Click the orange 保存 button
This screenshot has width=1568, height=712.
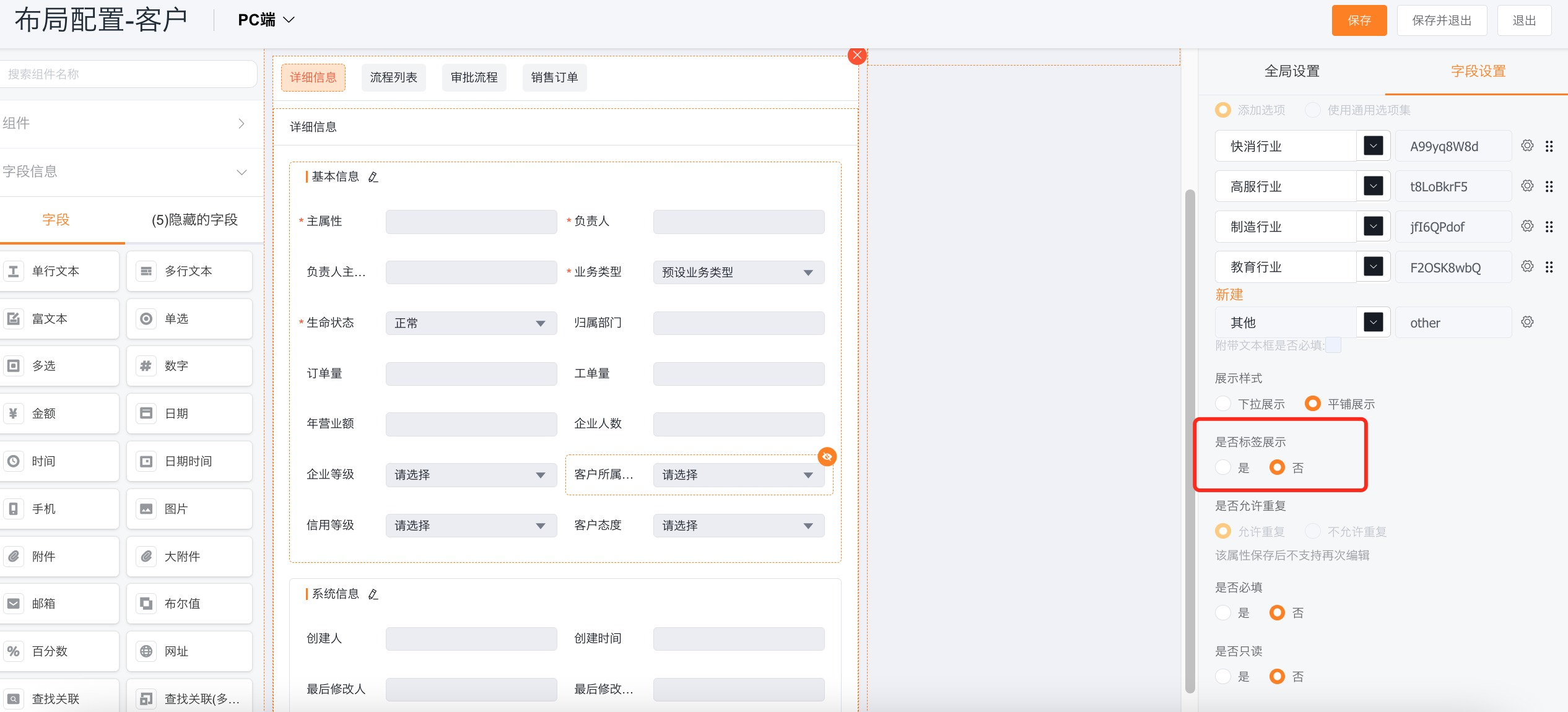coord(1359,20)
